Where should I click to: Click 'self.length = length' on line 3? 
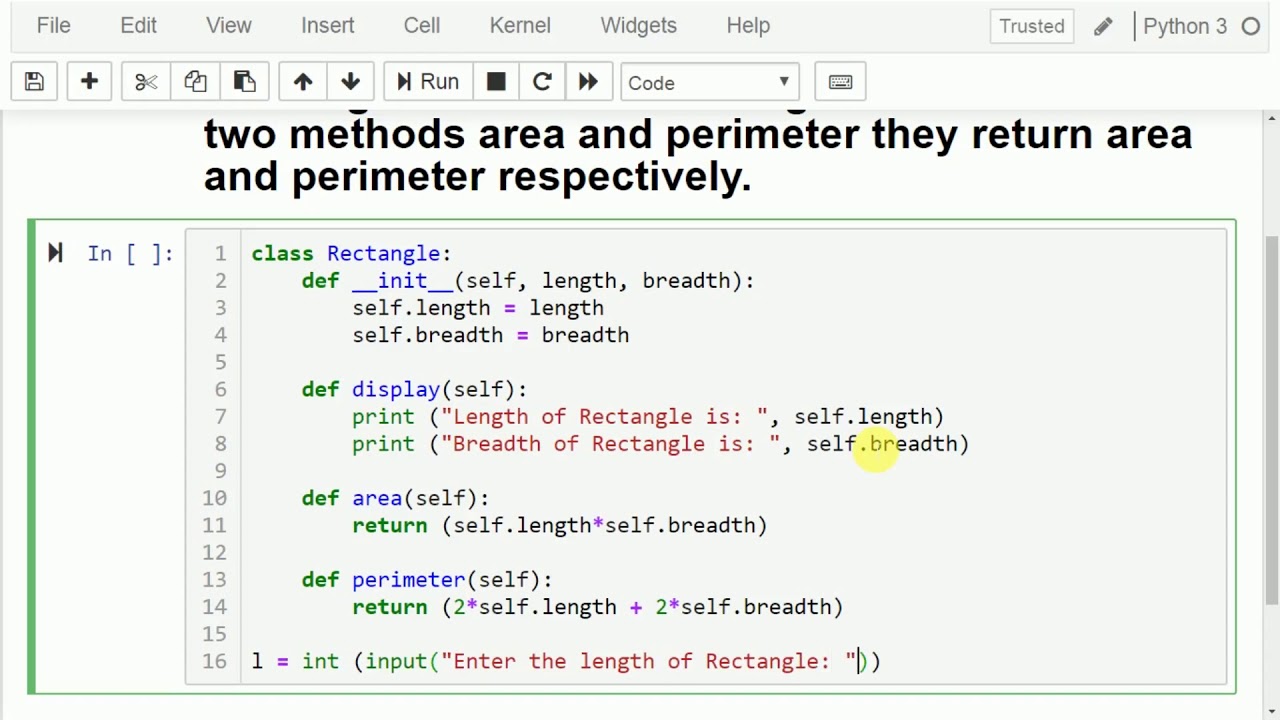click(x=478, y=308)
